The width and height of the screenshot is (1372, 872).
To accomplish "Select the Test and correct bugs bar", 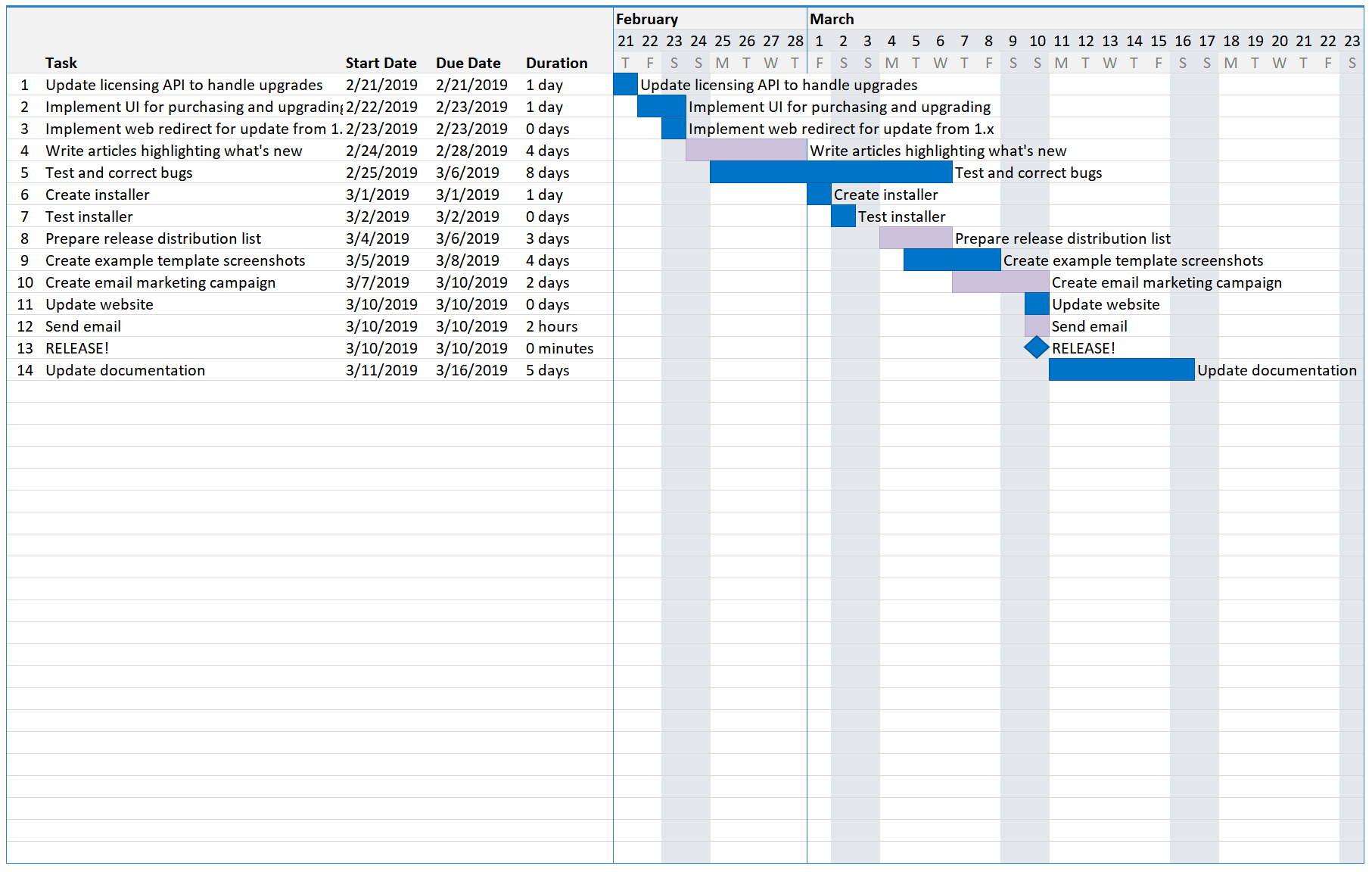I will click(x=830, y=173).
